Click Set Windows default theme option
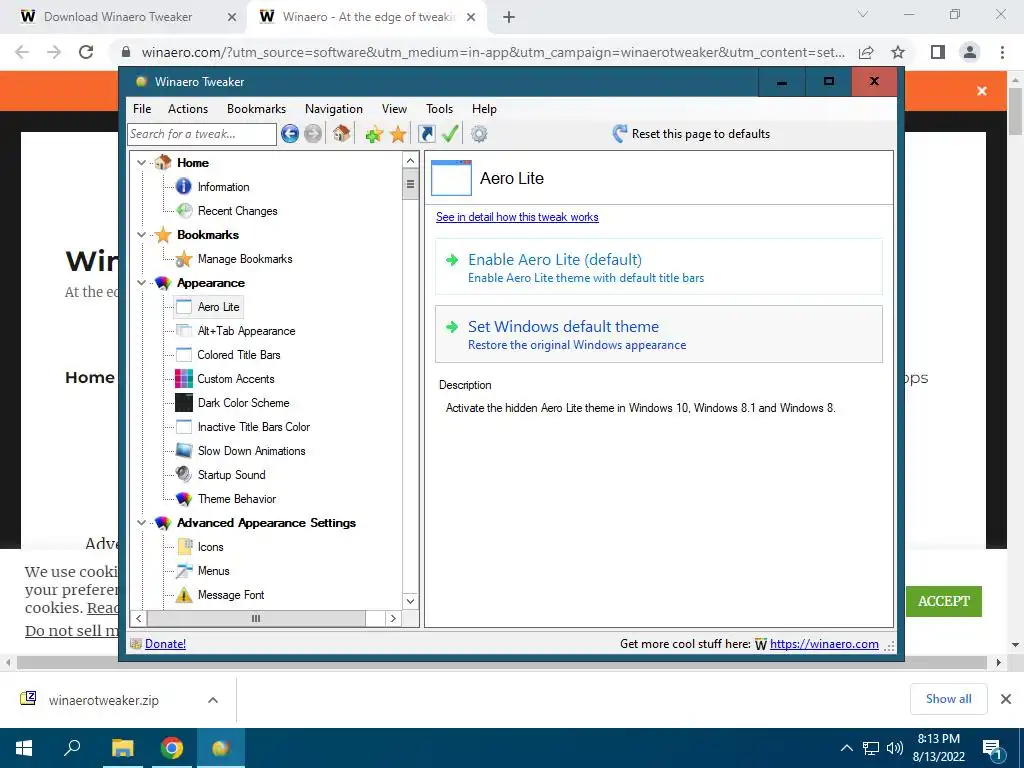The width and height of the screenshot is (1024, 768). [658, 334]
